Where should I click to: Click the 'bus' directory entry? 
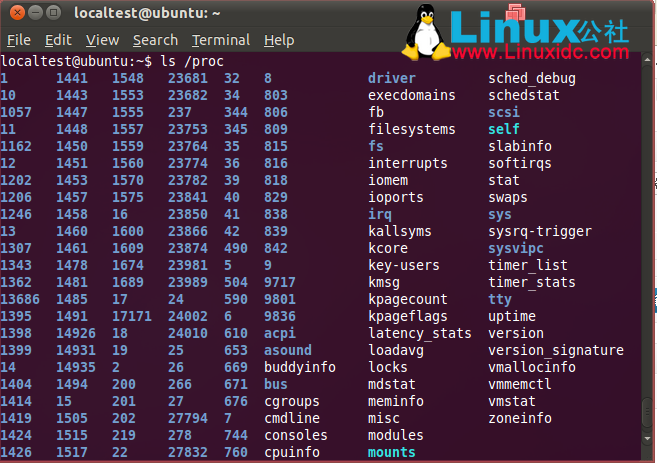tap(276, 384)
